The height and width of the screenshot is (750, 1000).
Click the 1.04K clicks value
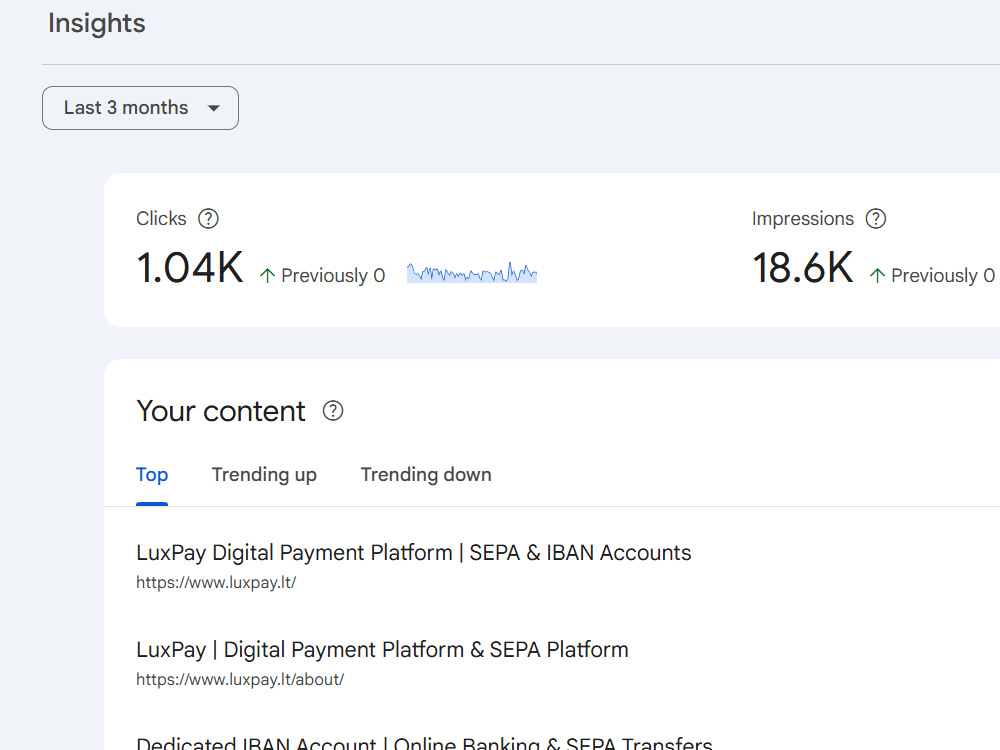coord(189,268)
